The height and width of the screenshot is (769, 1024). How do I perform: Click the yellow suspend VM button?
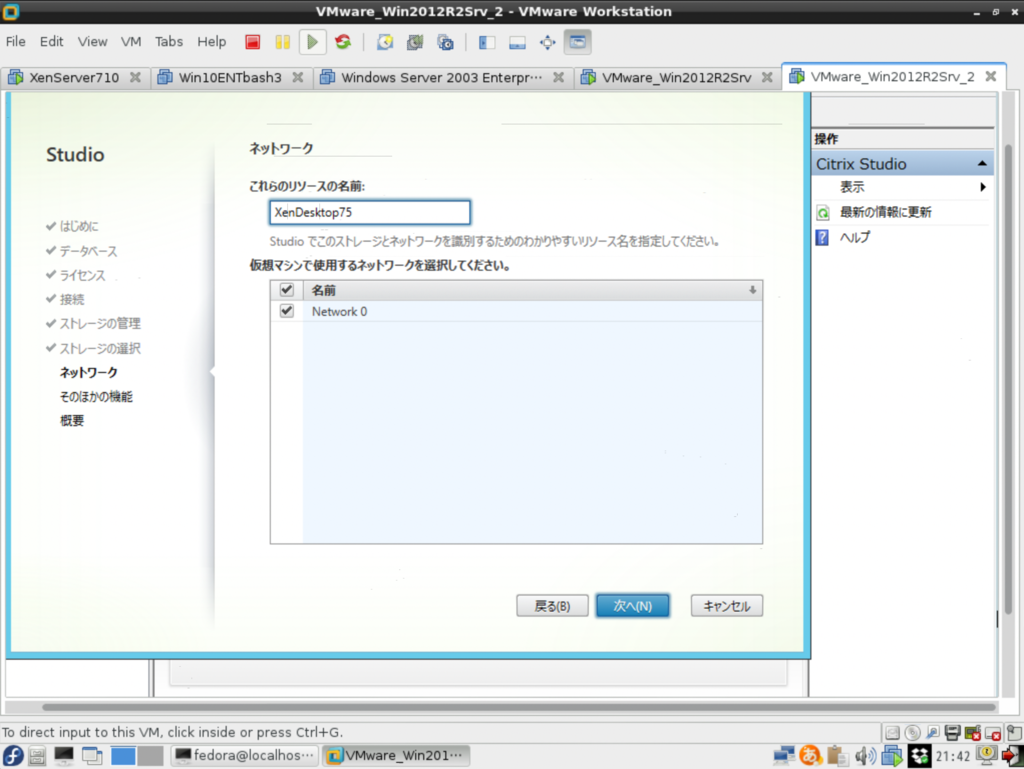coord(282,42)
